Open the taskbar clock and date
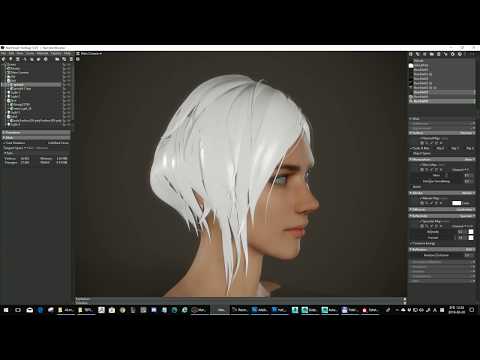The height and width of the screenshot is (360, 480). tap(457, 310)
